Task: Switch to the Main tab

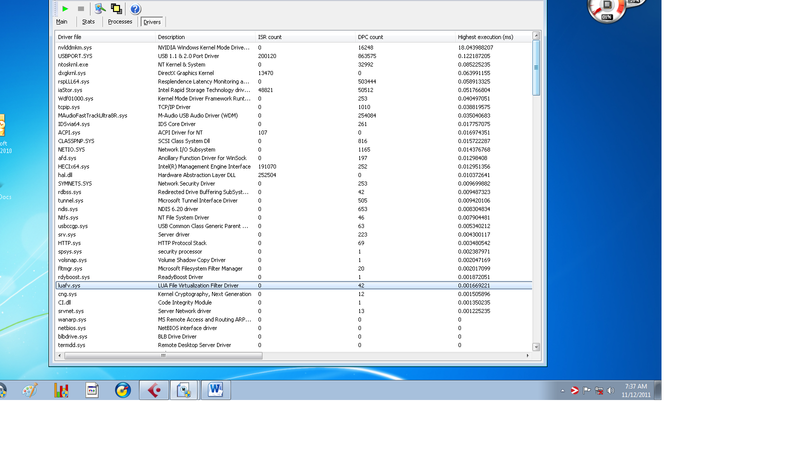Action: coord(62,22)
